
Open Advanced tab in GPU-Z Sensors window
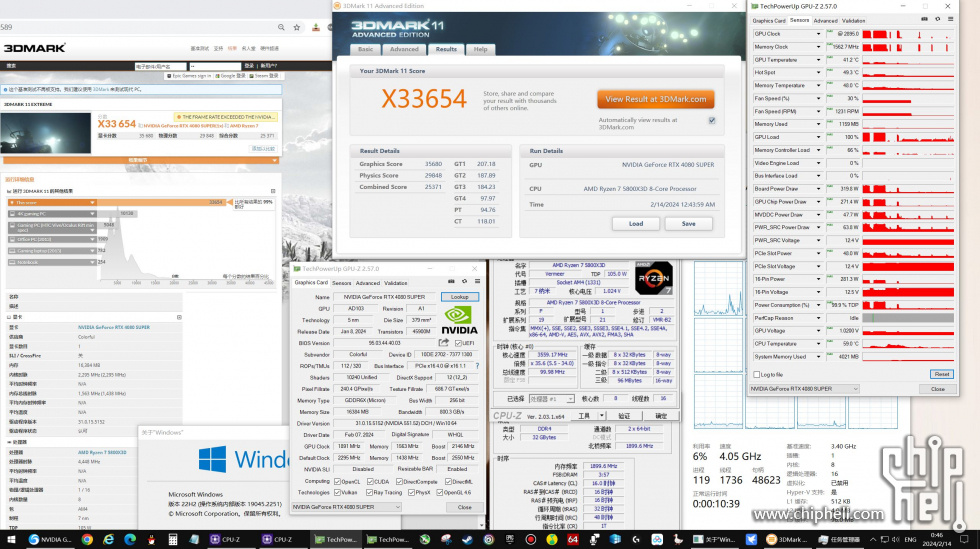pos(825,21)
